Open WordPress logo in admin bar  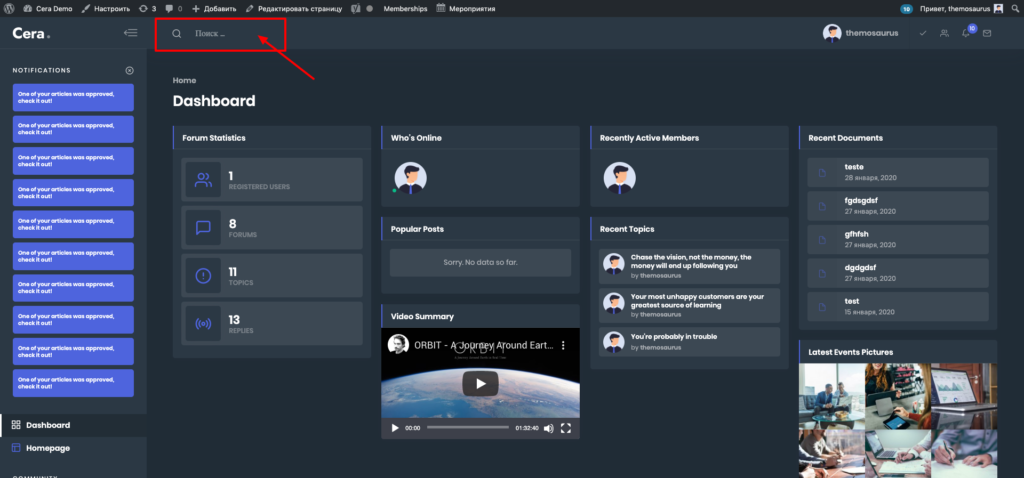point(10,9)
